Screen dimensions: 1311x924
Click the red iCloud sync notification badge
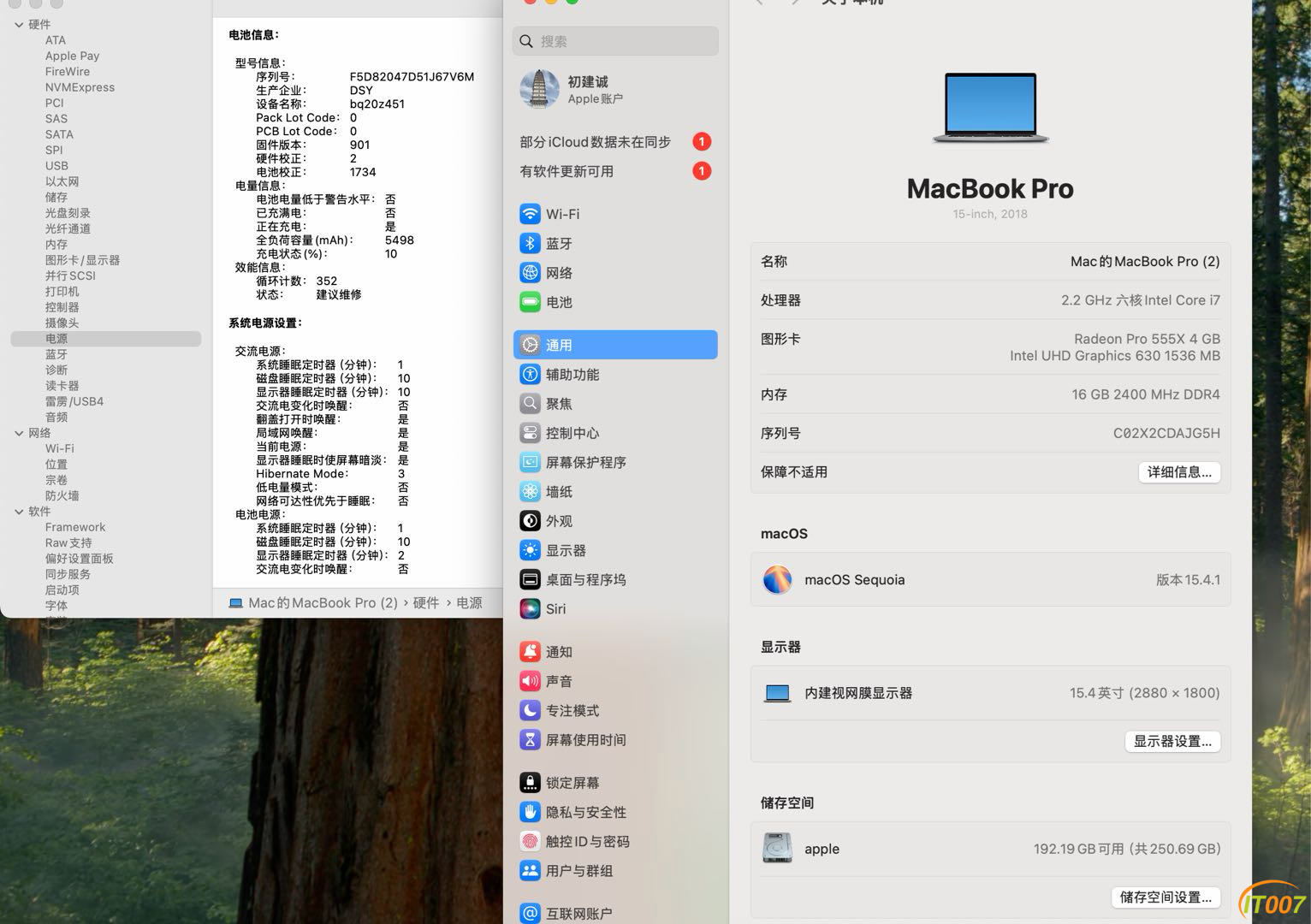pyautogui.click(x=702, y=142)
